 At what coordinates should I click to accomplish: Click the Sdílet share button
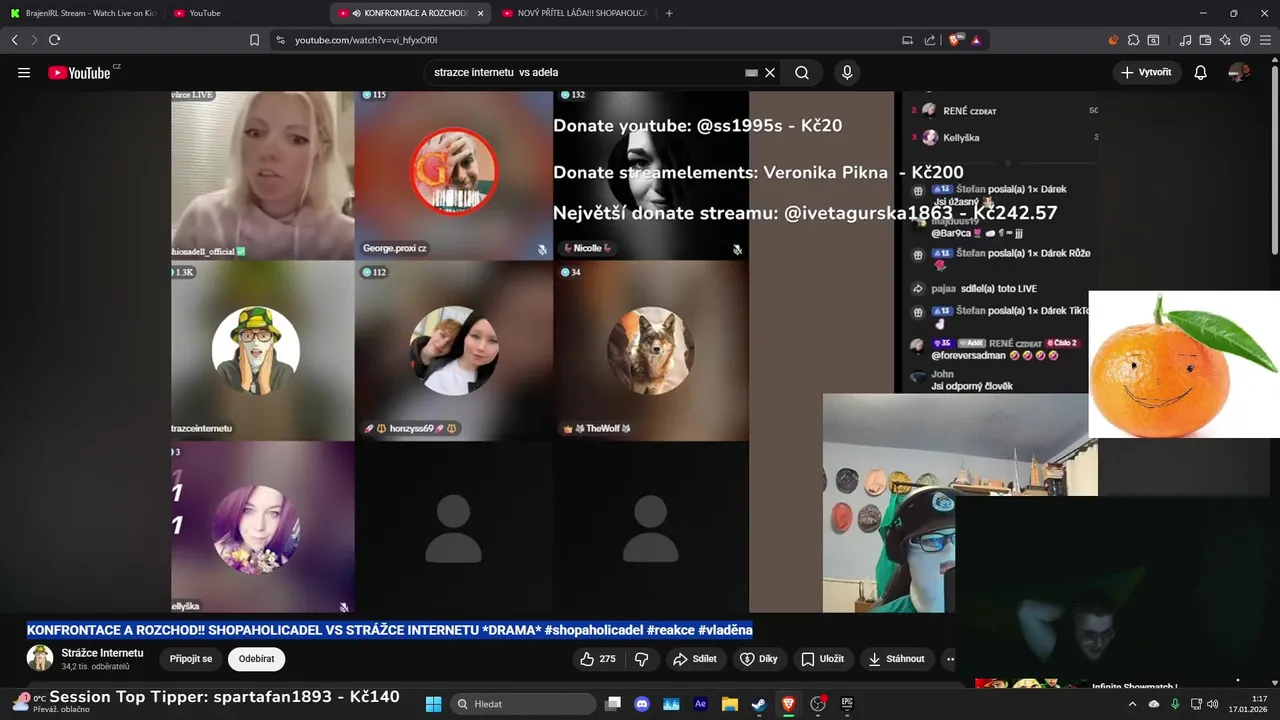[695, 659]
